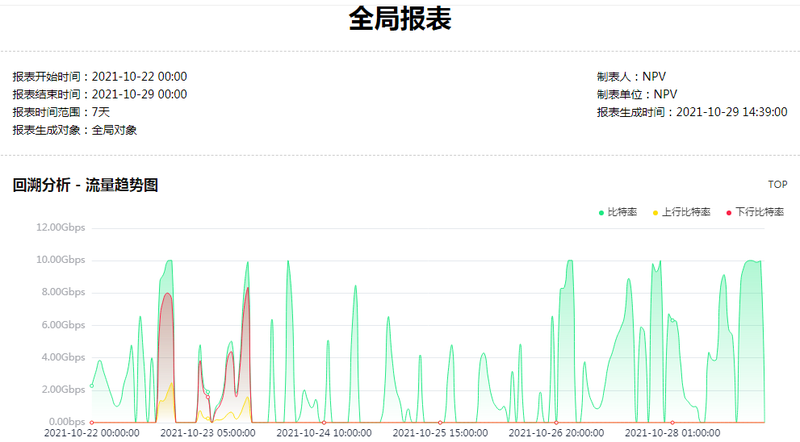The width and height of the screenshot is (800, 442).
Task: Hide the 上行比特率 series via legend label
Action: point(686,212)
